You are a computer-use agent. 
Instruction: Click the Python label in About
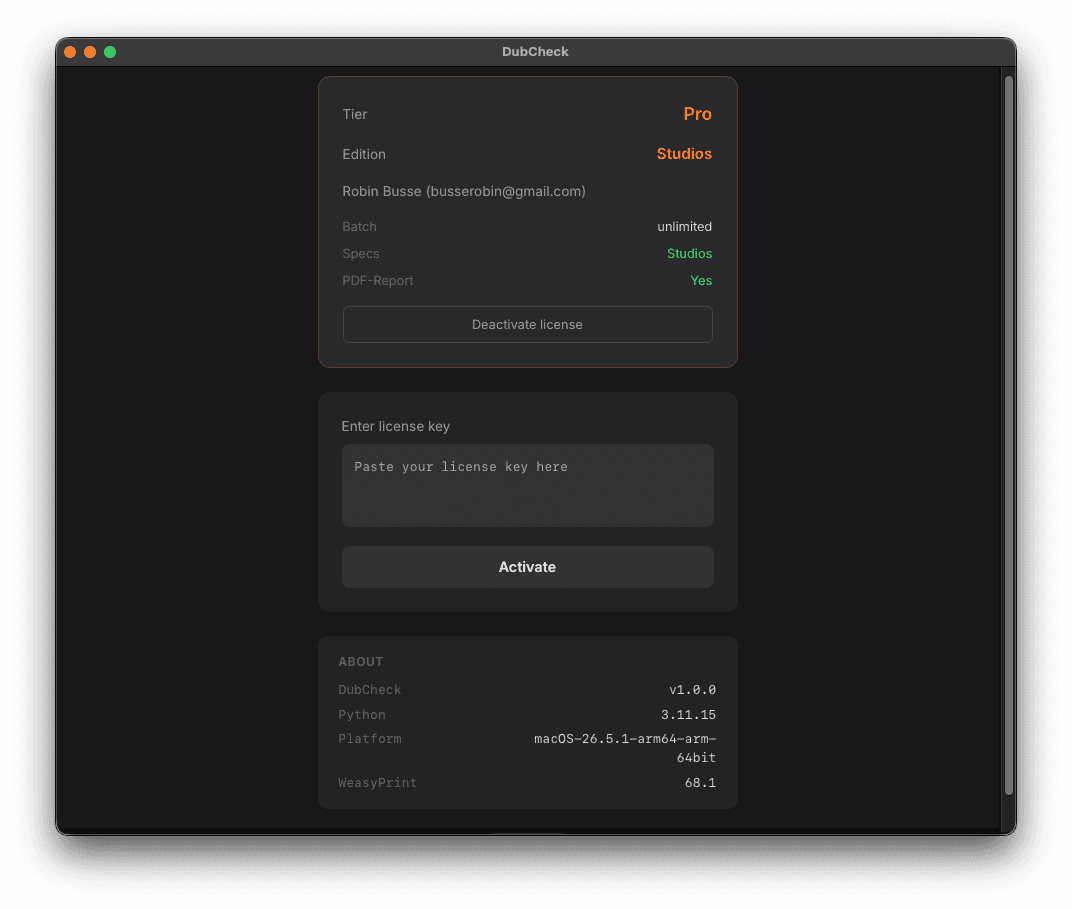click(362, 715)
